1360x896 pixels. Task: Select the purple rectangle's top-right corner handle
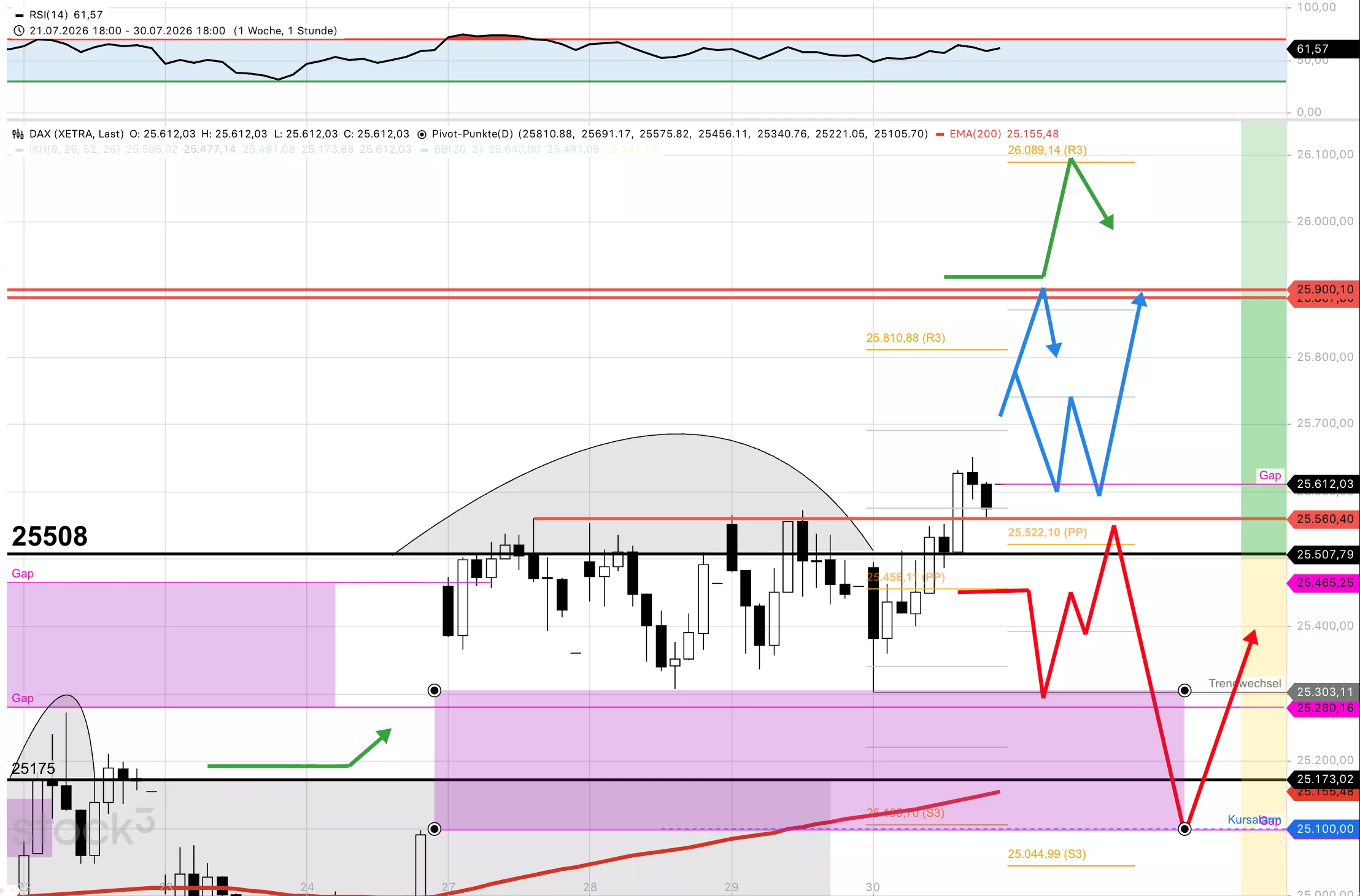coord(1184,690)
